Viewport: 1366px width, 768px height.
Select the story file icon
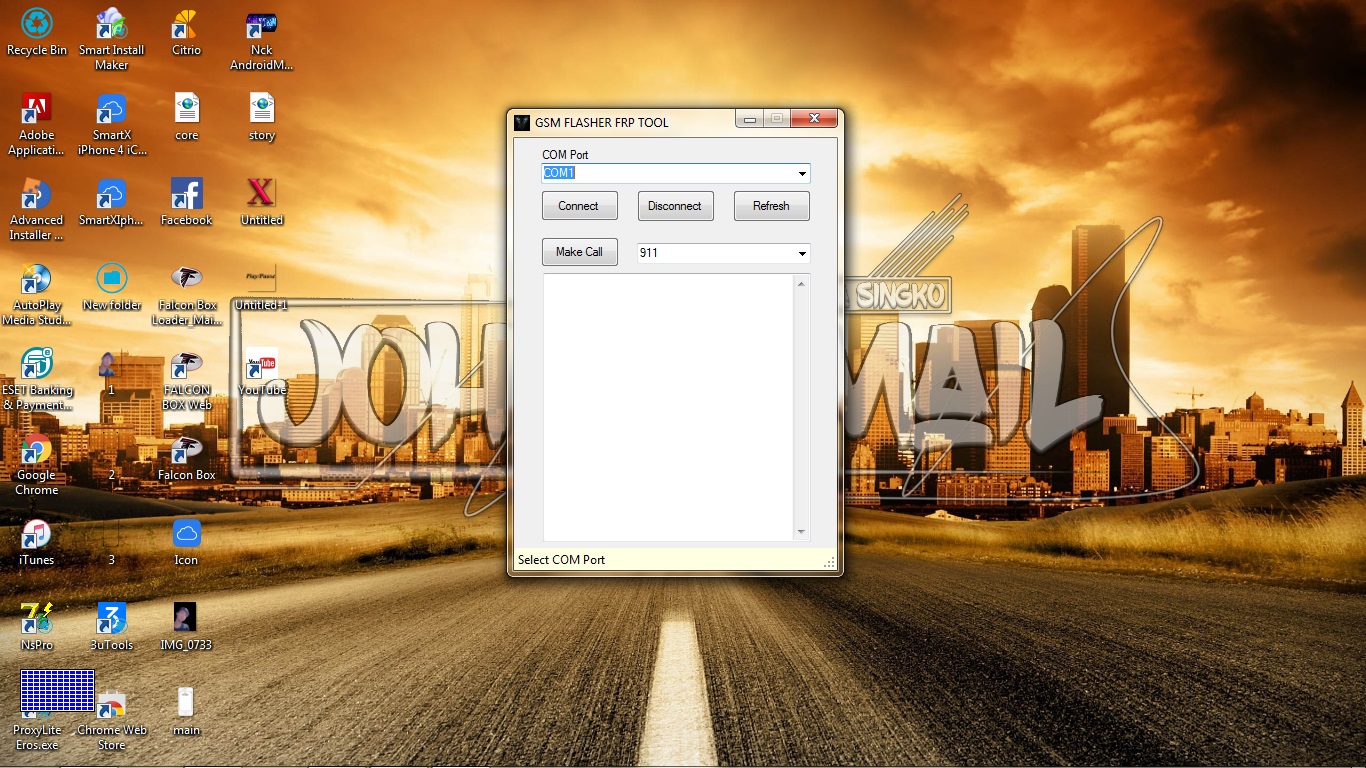coord(261,117)
